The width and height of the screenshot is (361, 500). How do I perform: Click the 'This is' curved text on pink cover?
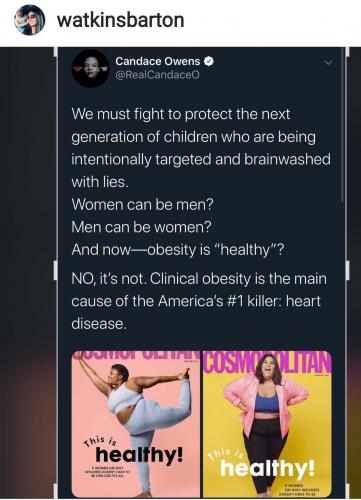coord(100,441)
